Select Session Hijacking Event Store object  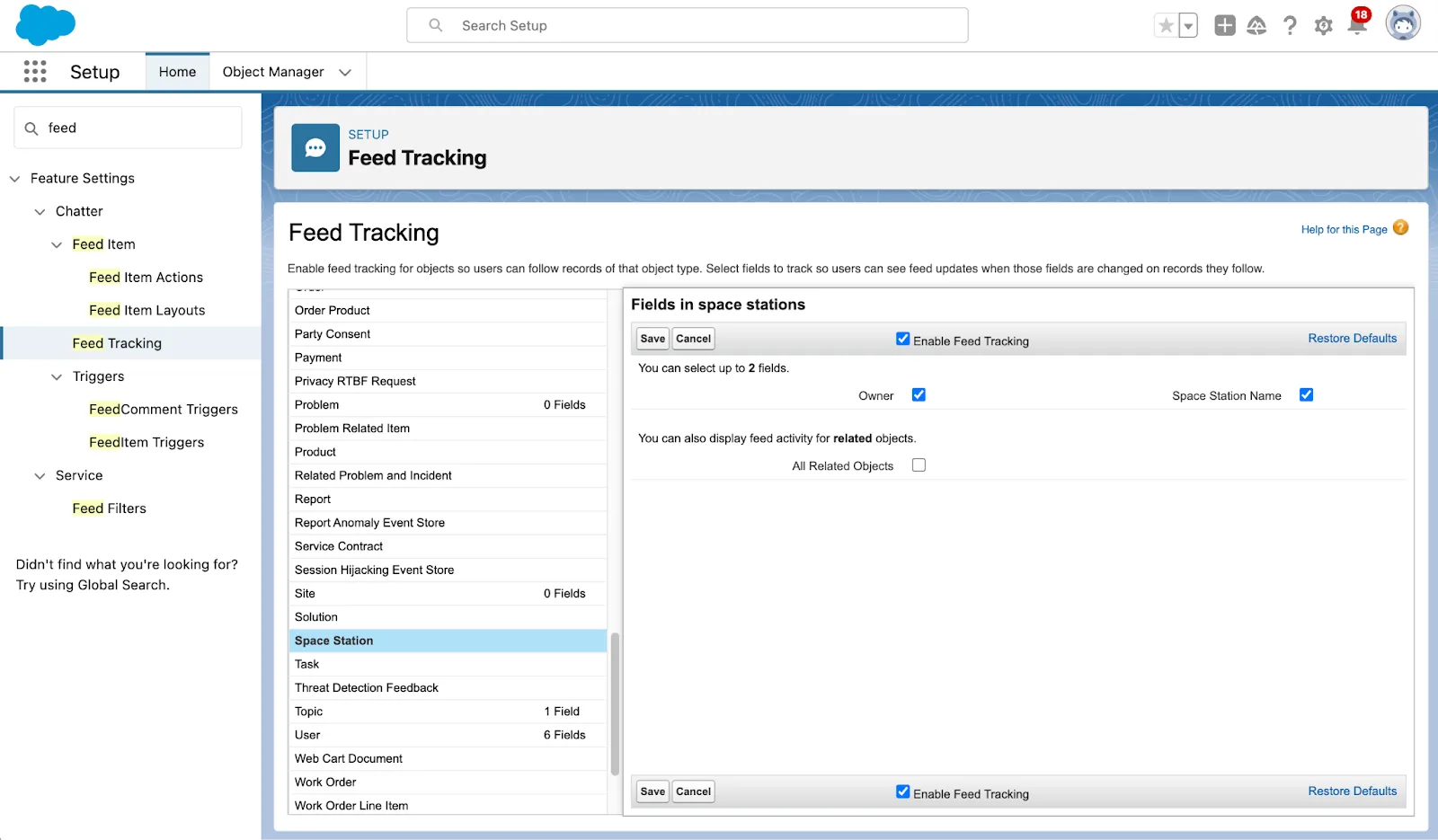pos(448,570)
